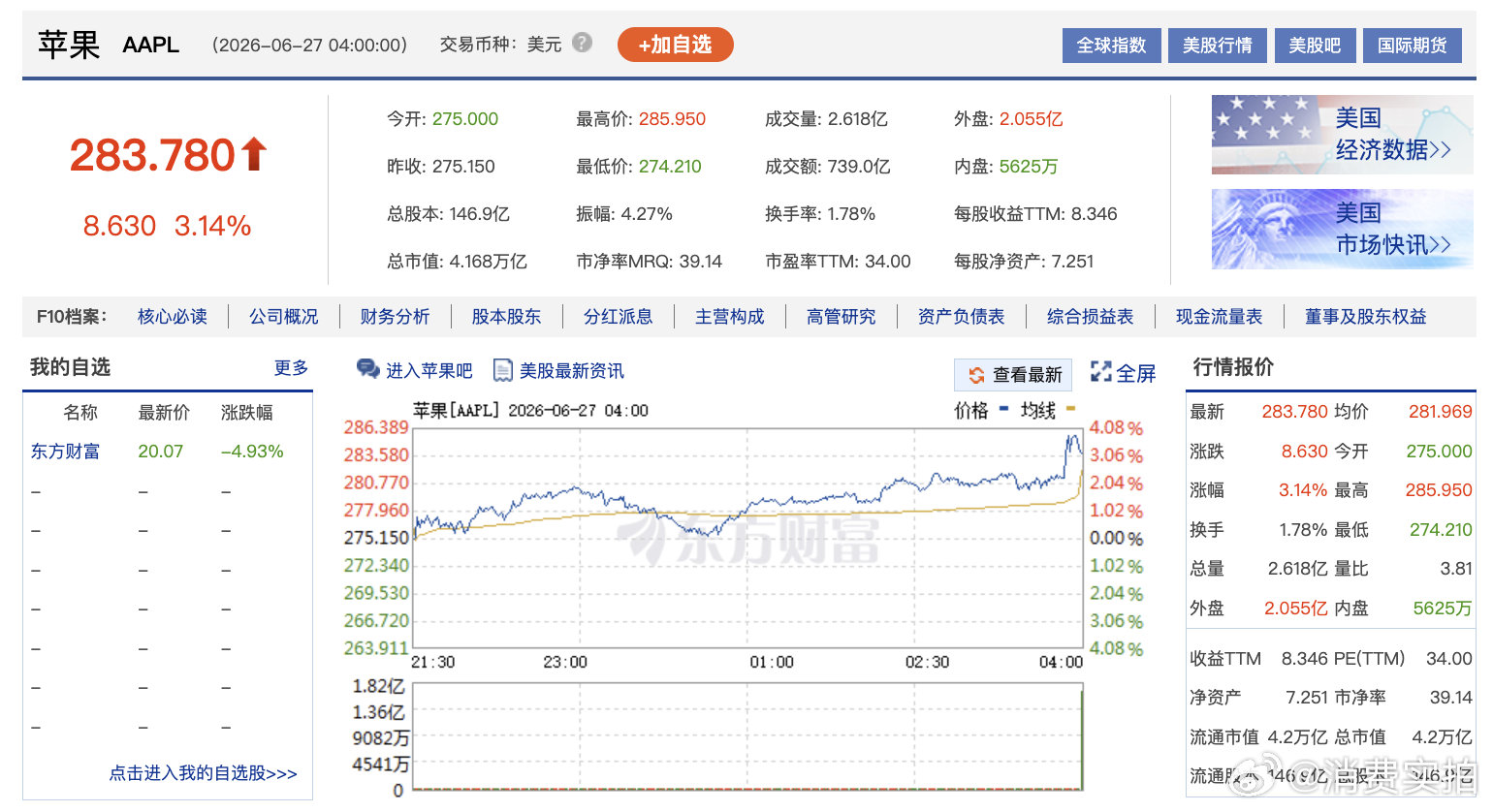Click the blue 价格 legend marker
The height and width of the screenshot is (812, 1493).
pos(1003,409)
